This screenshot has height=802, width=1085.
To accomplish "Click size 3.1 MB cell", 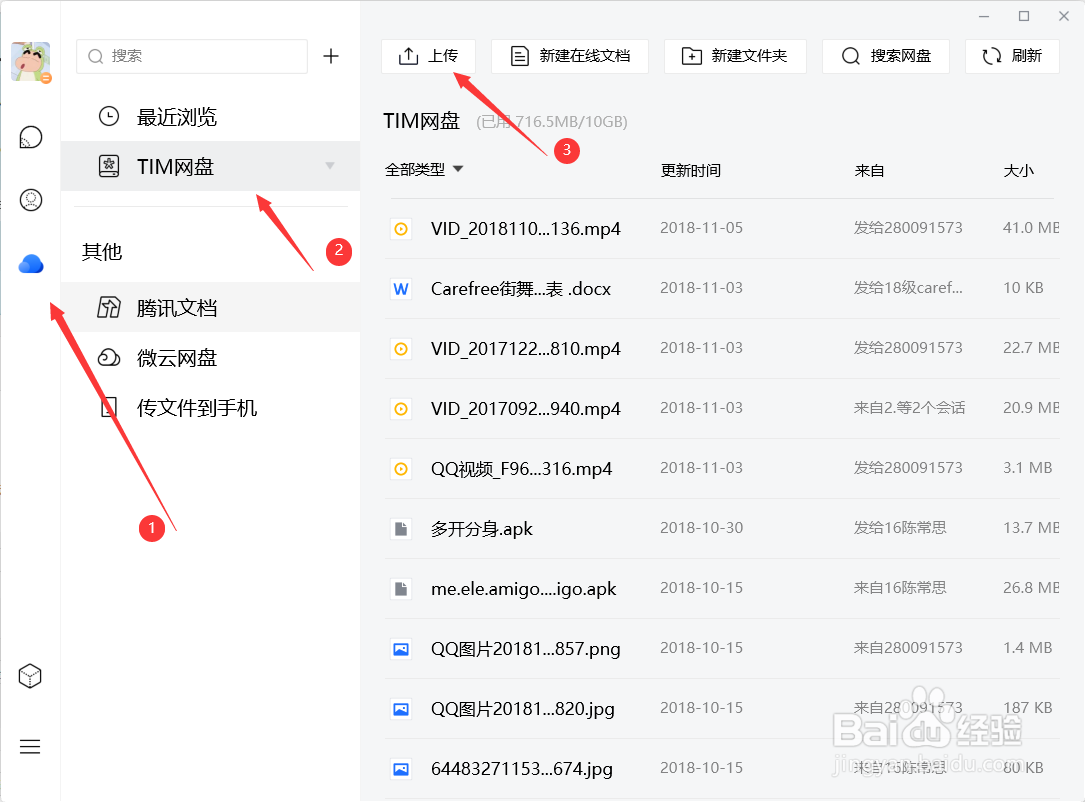I will point(1028,468).
